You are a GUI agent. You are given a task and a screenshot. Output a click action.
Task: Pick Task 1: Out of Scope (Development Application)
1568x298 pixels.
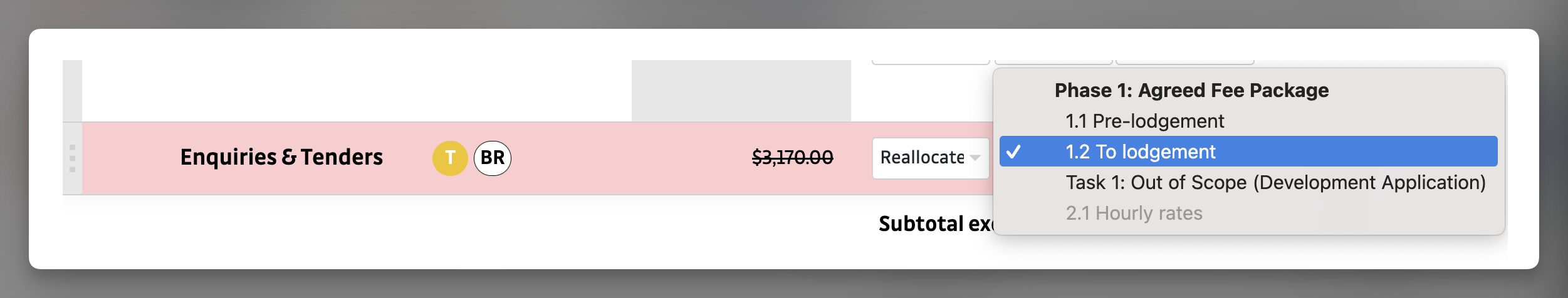(x=1275, y=182)
